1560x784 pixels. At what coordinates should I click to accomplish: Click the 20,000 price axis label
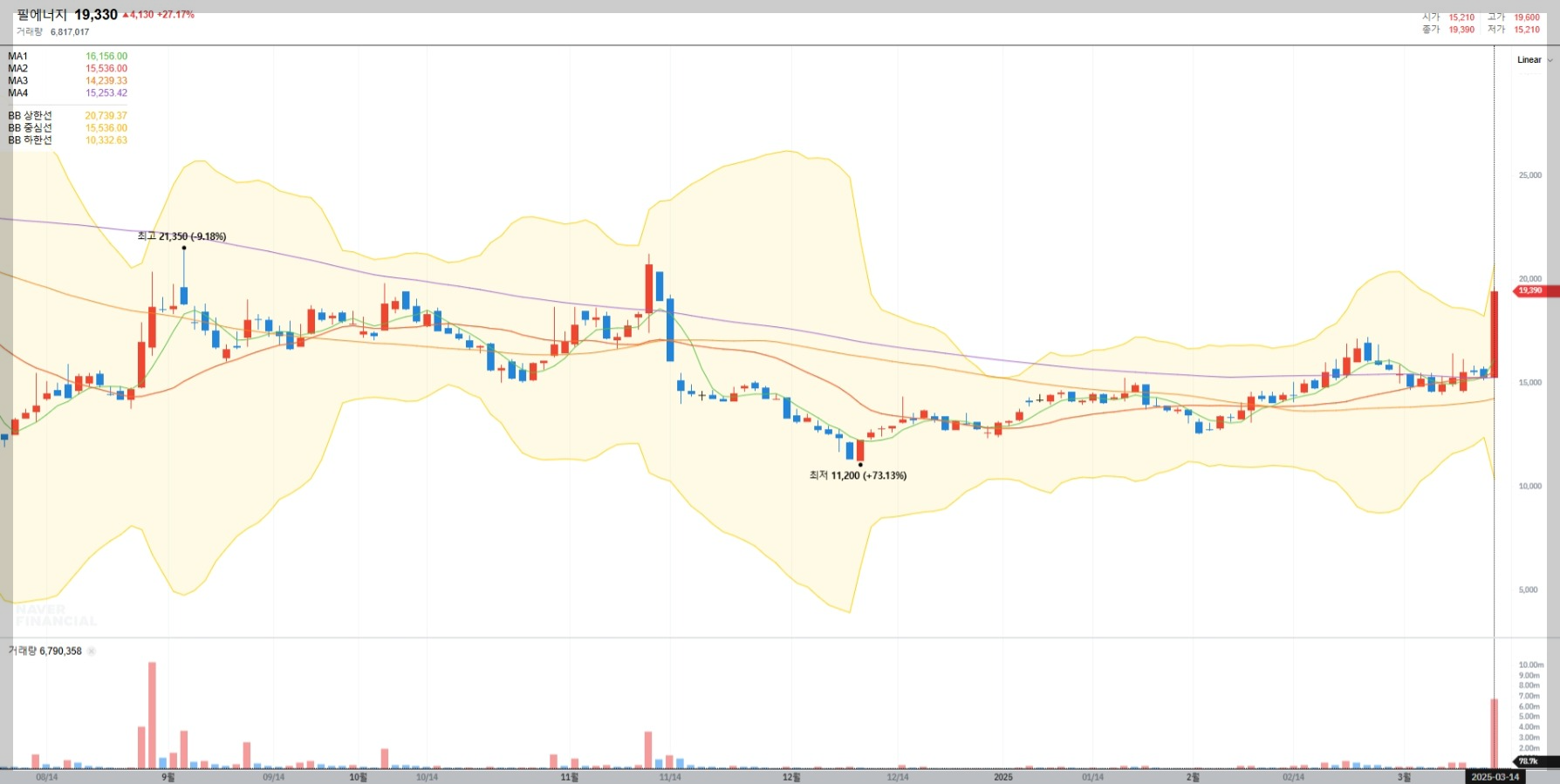[x=1530, y=279]
